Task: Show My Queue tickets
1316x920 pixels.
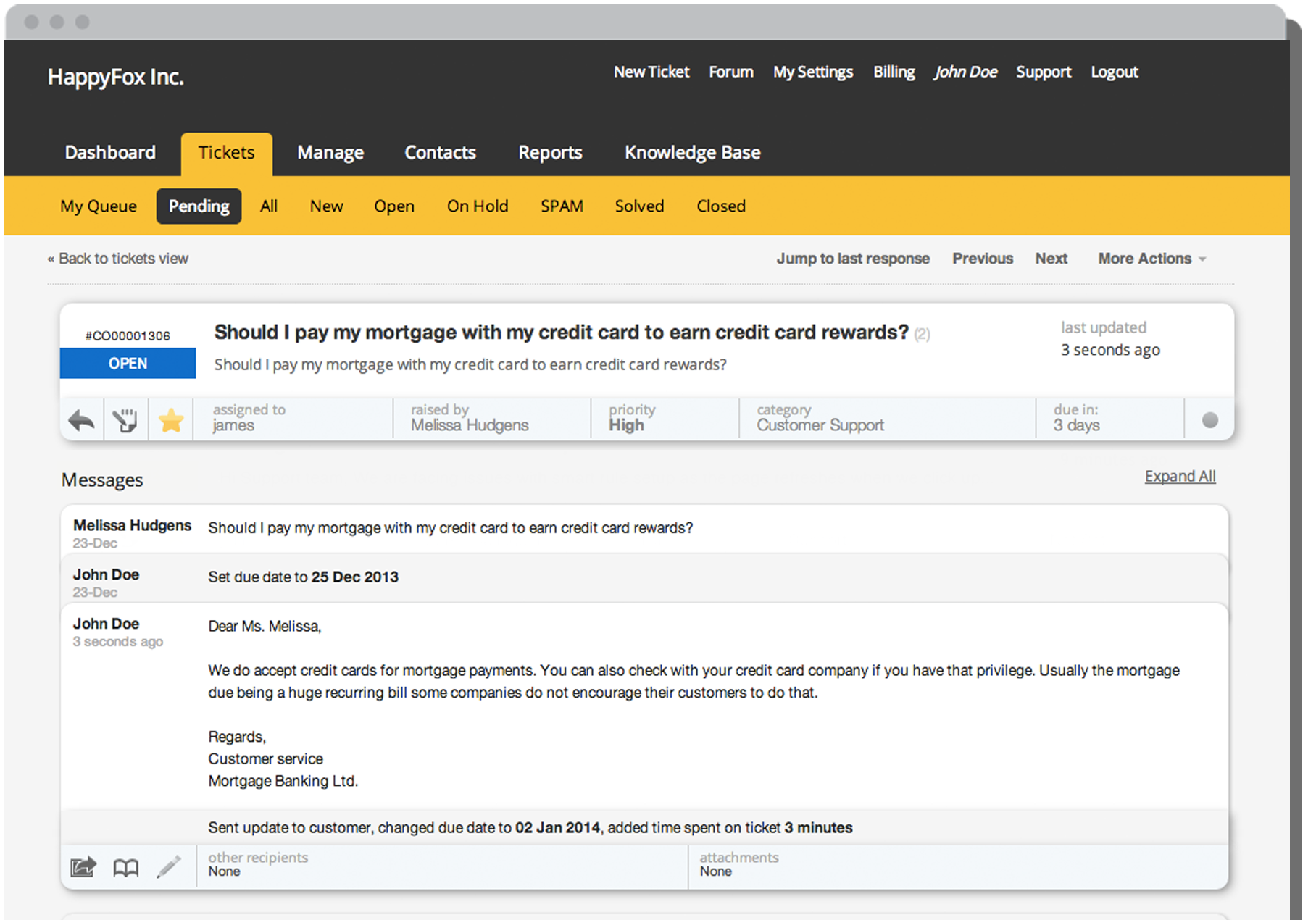Action: 99,206
